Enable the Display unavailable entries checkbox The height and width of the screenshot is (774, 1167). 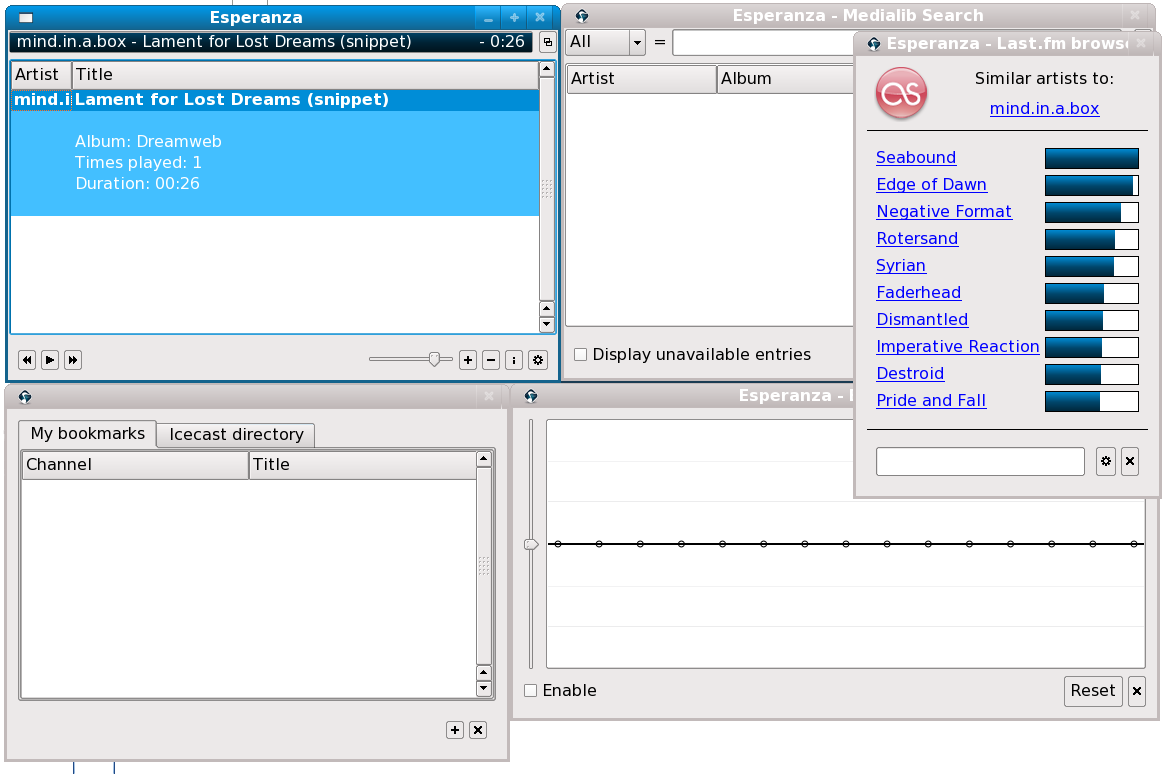[x=580, y=355]
